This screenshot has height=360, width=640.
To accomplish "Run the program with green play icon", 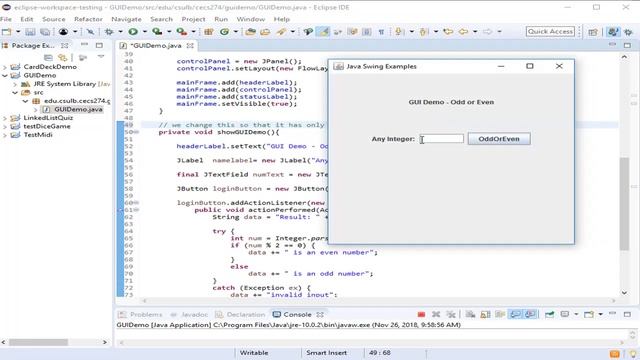I will pyautogui.click(x=133, y=31).
